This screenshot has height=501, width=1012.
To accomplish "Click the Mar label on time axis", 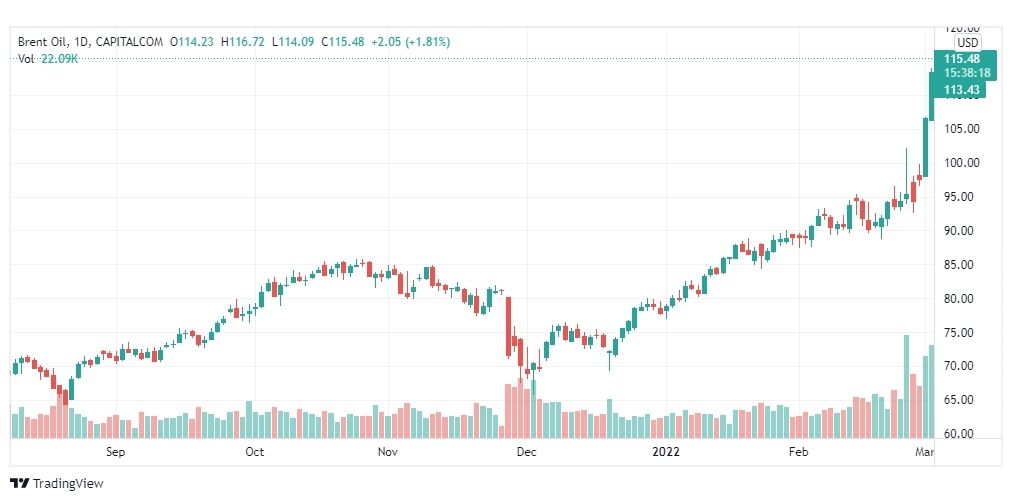I will (x=925, y=452).
